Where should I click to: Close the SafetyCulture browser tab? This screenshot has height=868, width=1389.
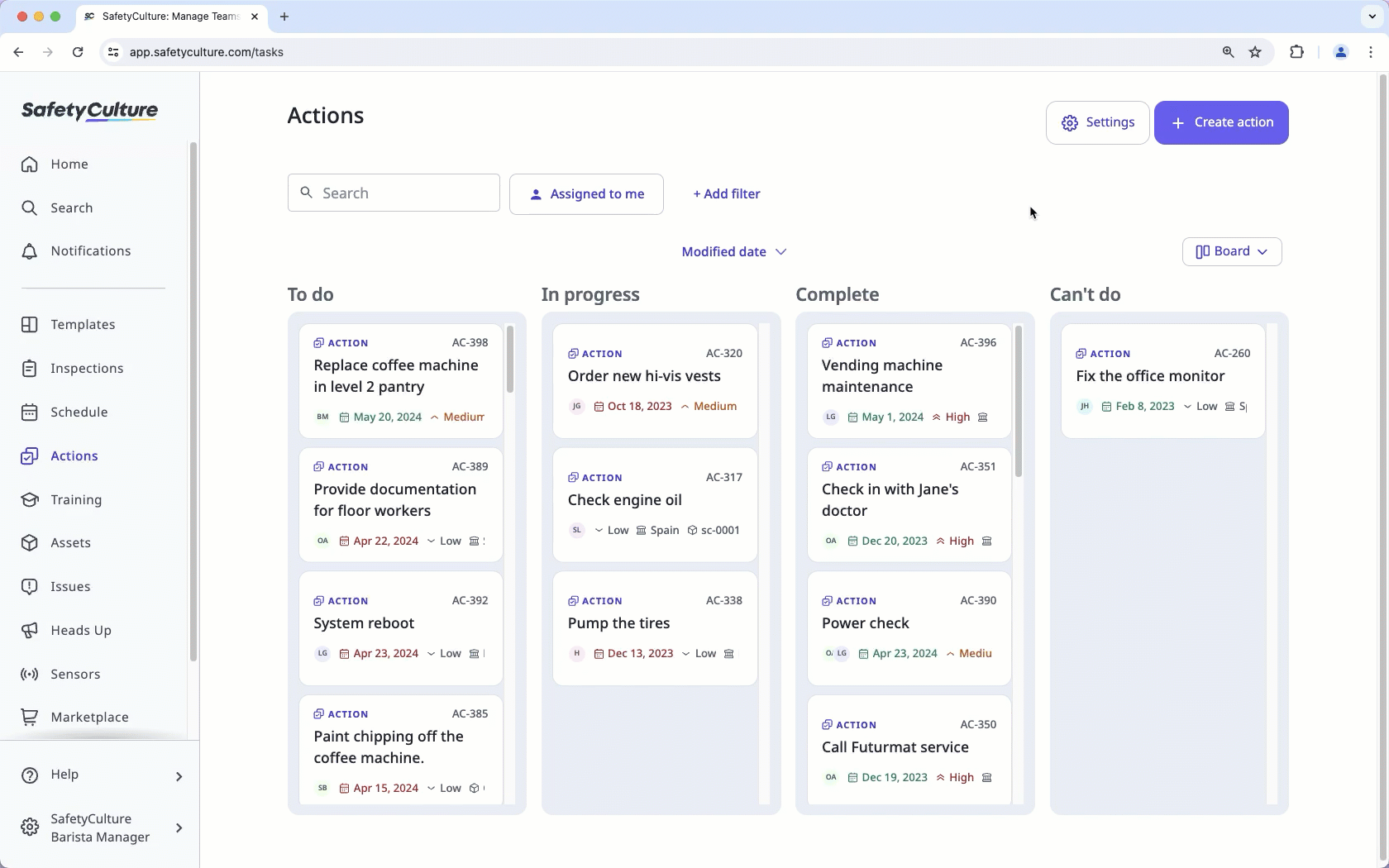[255, 17]
